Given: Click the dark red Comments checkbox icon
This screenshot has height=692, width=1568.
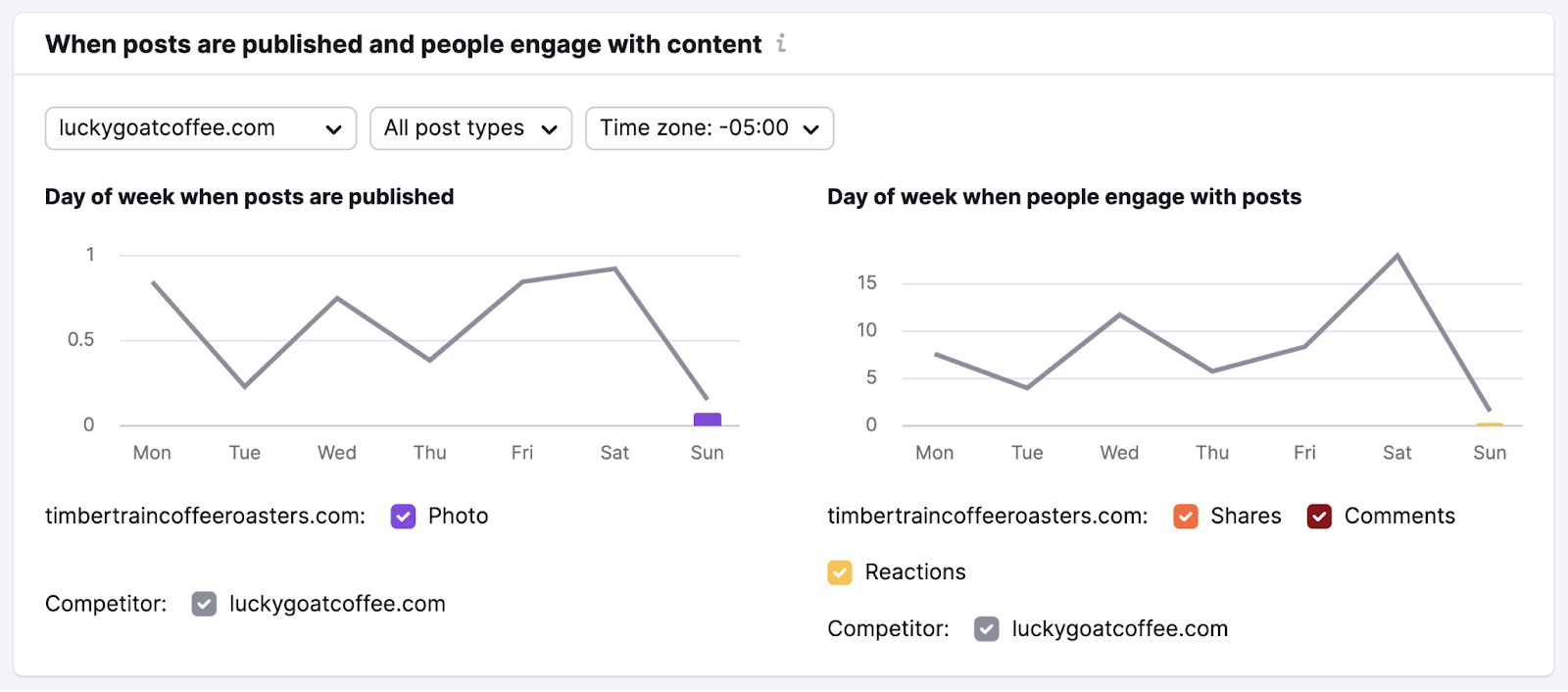Looking at the screenshot, I should 1320,516.
